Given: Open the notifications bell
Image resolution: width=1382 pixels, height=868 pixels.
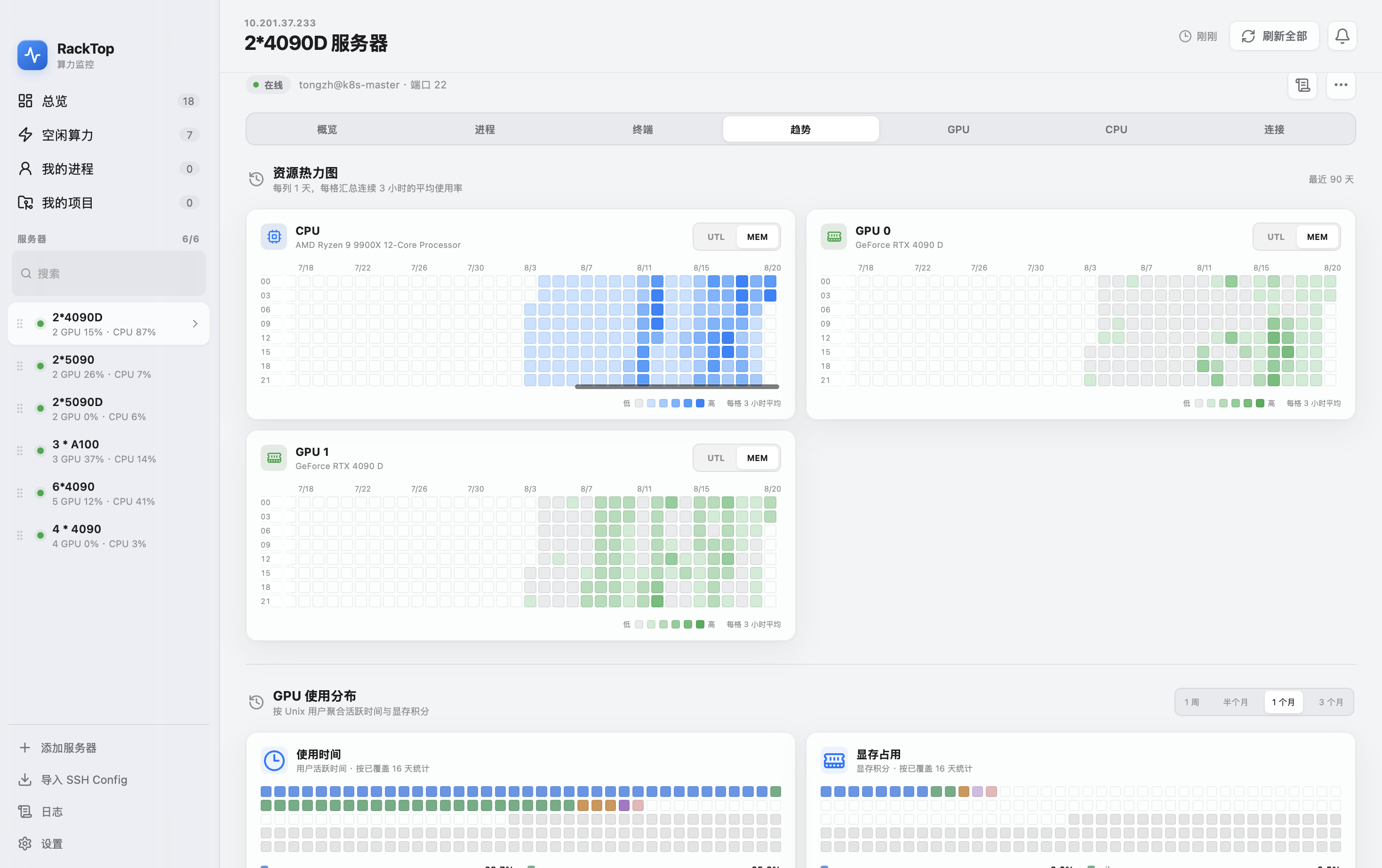Looking at the screenshot, I should pos(1342,36).
